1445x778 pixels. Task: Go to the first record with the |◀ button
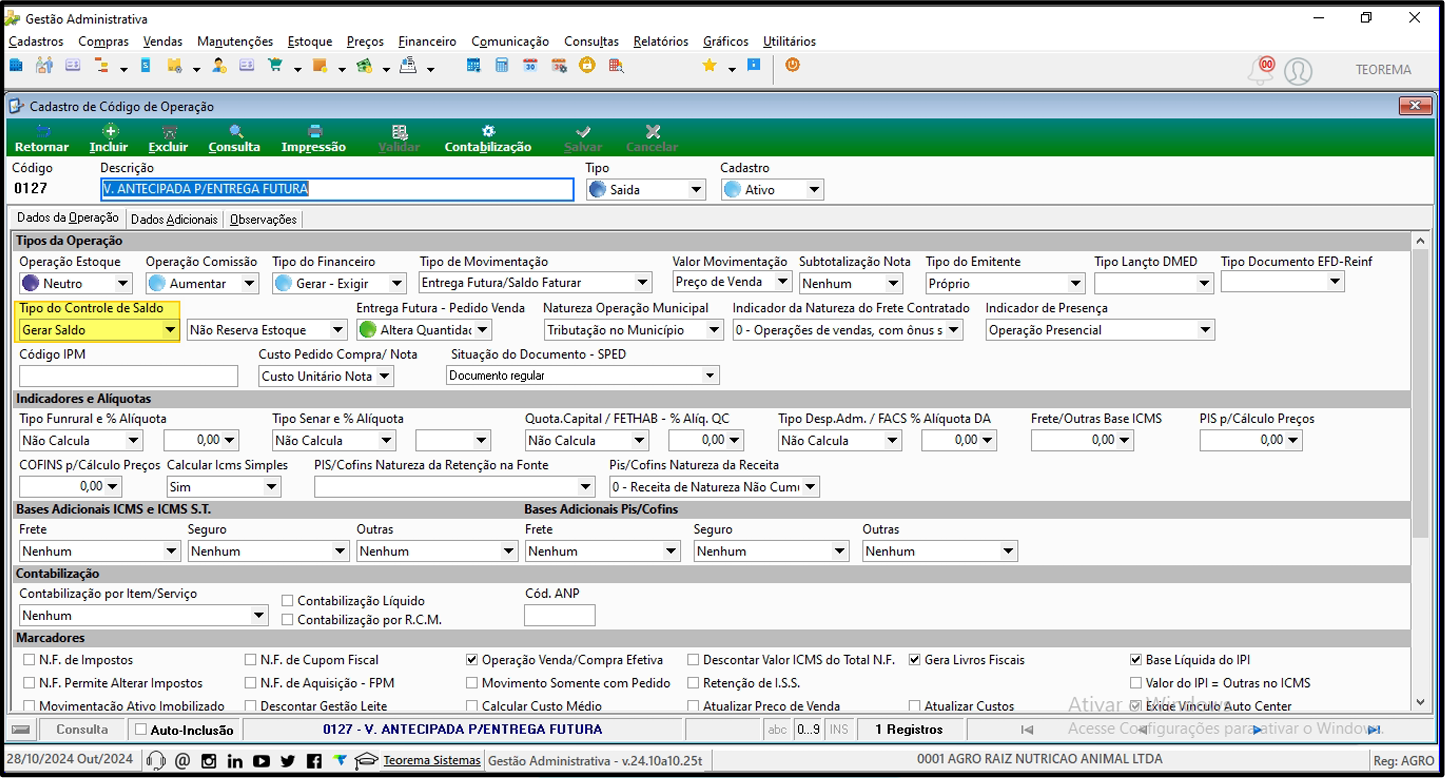(1027, 730)
